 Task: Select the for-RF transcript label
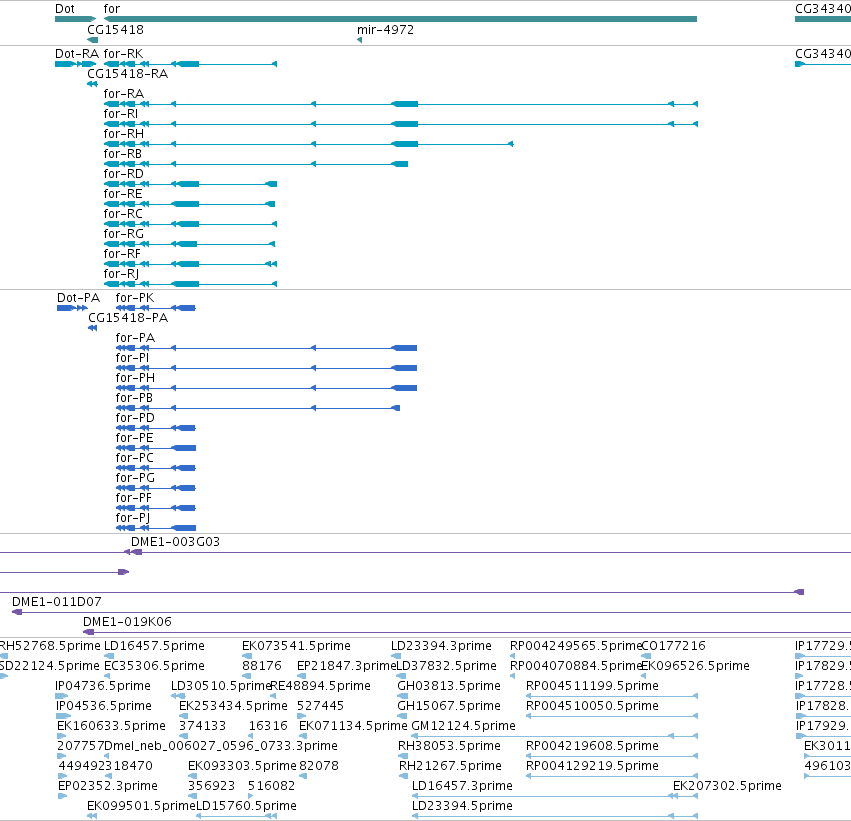point(122,254)
